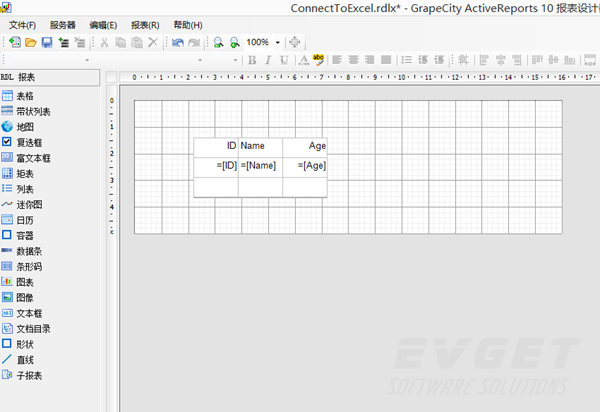The width and height of the screenshot is (600, 412).
Task: Align controls to bottom edges
Action: [x=569, y=60]
